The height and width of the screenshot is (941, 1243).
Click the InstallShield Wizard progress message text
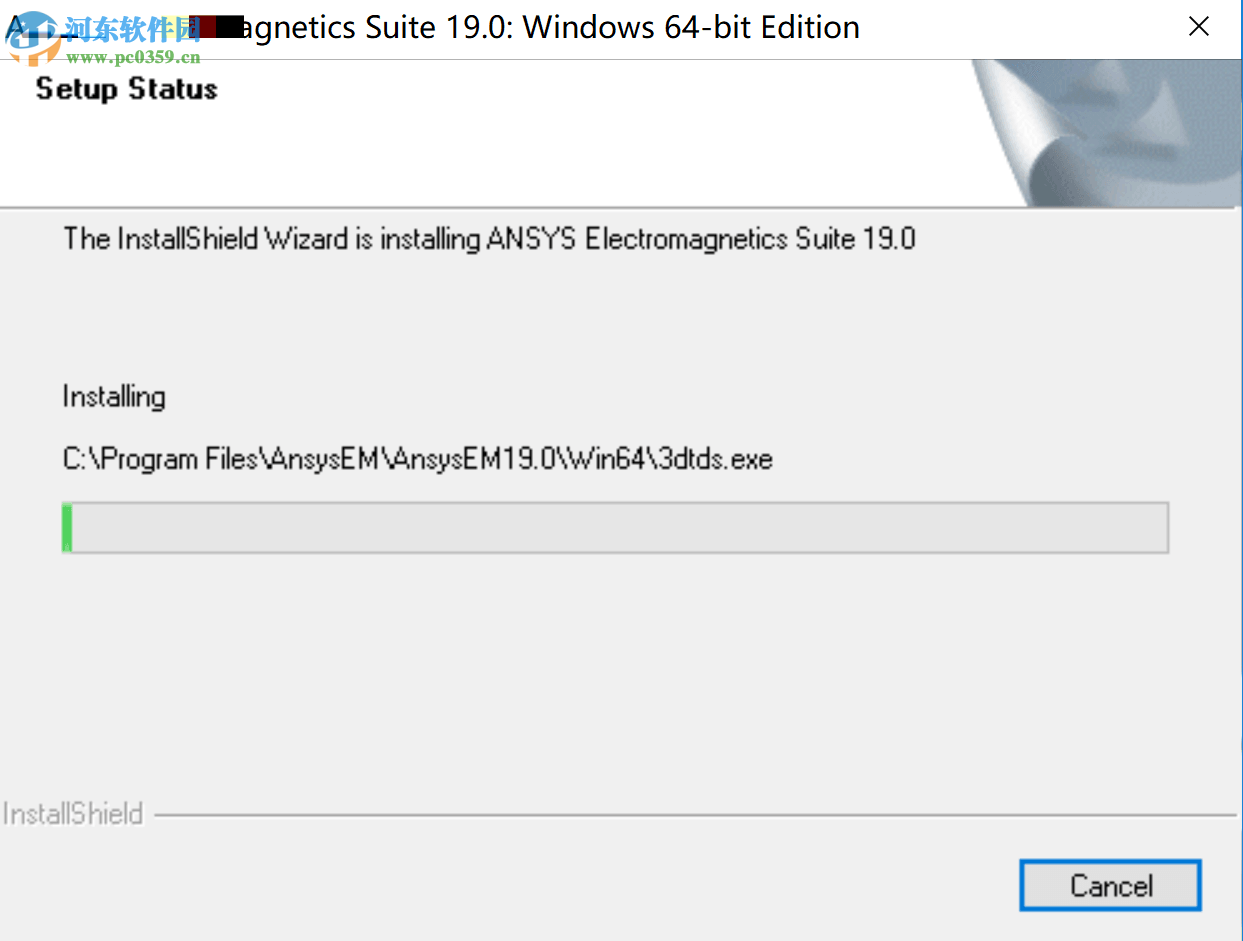pyautogui.click(x=489, y=239)
